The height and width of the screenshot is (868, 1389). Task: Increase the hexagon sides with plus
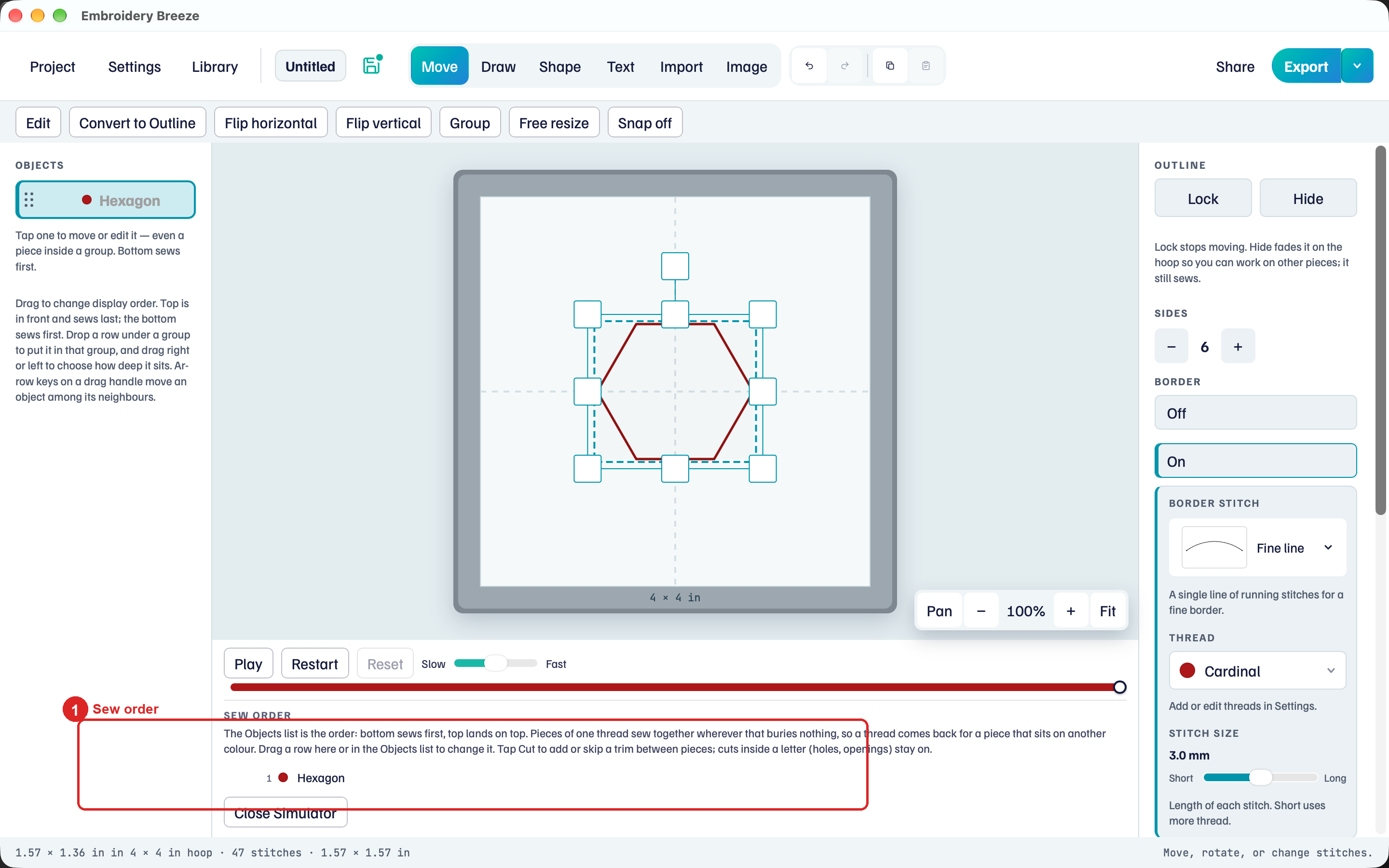(1238, 346)
